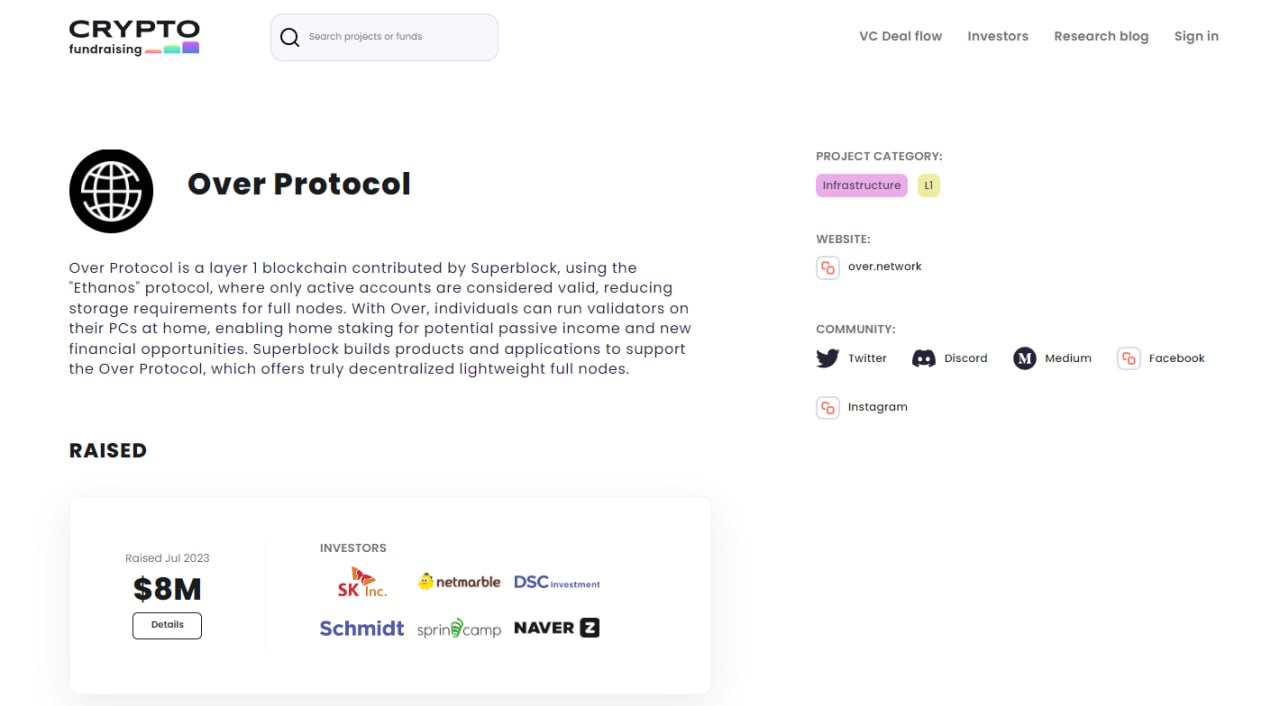Click the Discord community icon
Viewport: 1280px width, 706px height.
924,358
